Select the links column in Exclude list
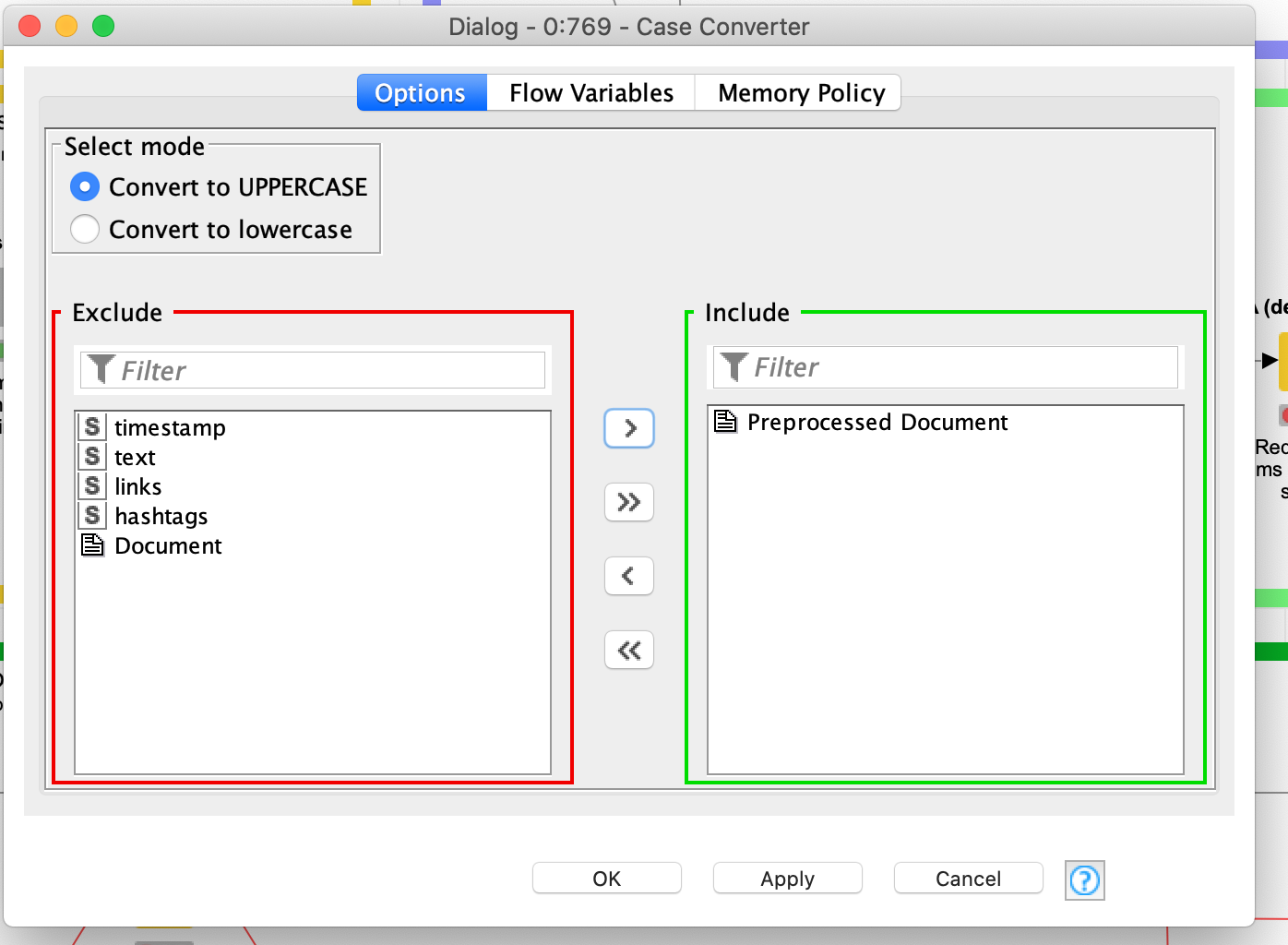1288x945 pixels. tap(138, 486)
